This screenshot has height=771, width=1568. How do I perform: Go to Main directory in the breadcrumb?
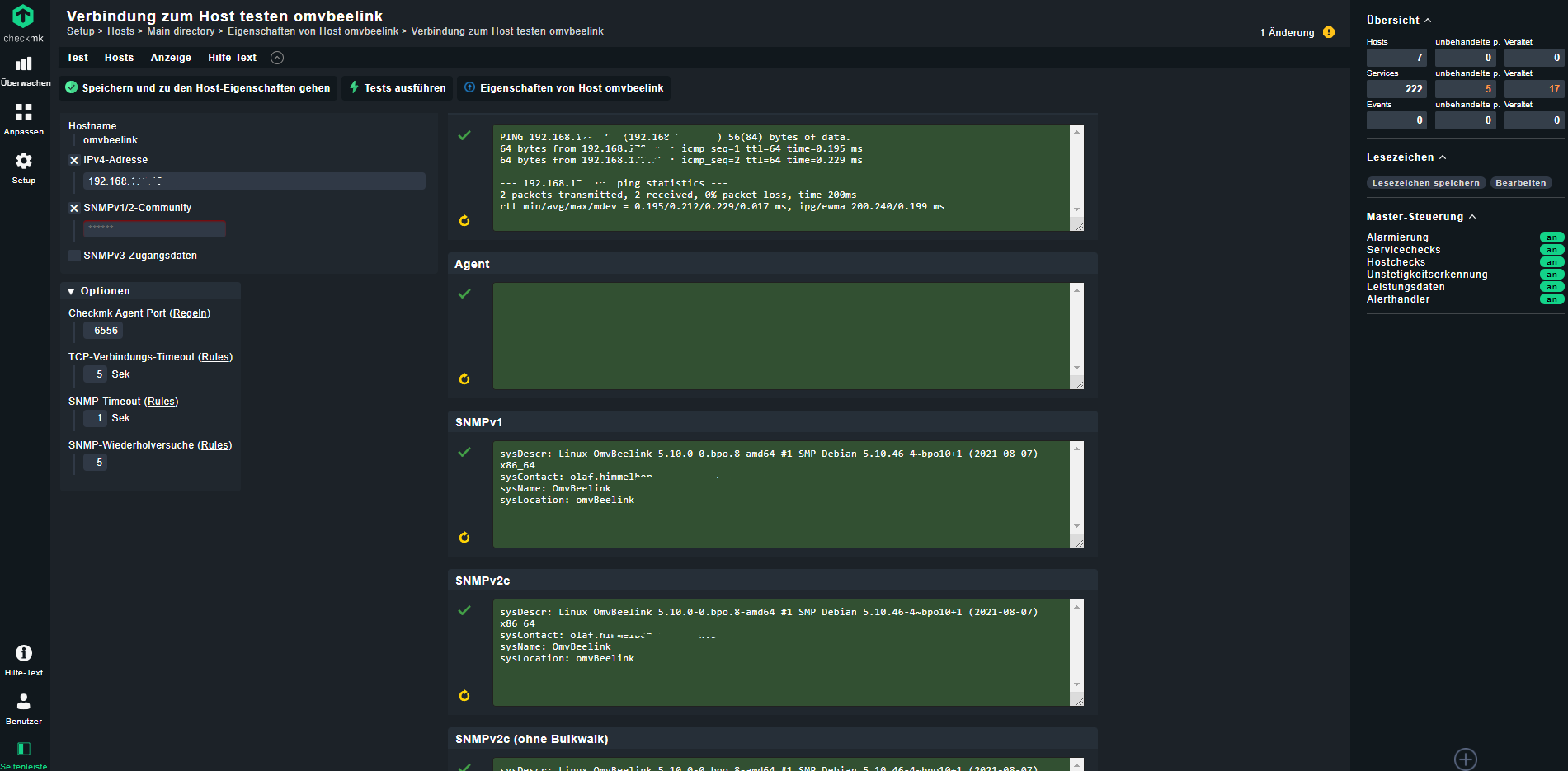(x=181, y=31)
